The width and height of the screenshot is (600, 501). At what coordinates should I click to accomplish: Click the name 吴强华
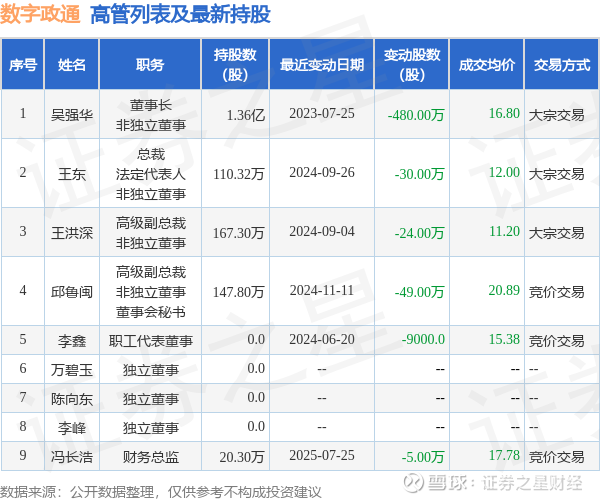(72, 115)
